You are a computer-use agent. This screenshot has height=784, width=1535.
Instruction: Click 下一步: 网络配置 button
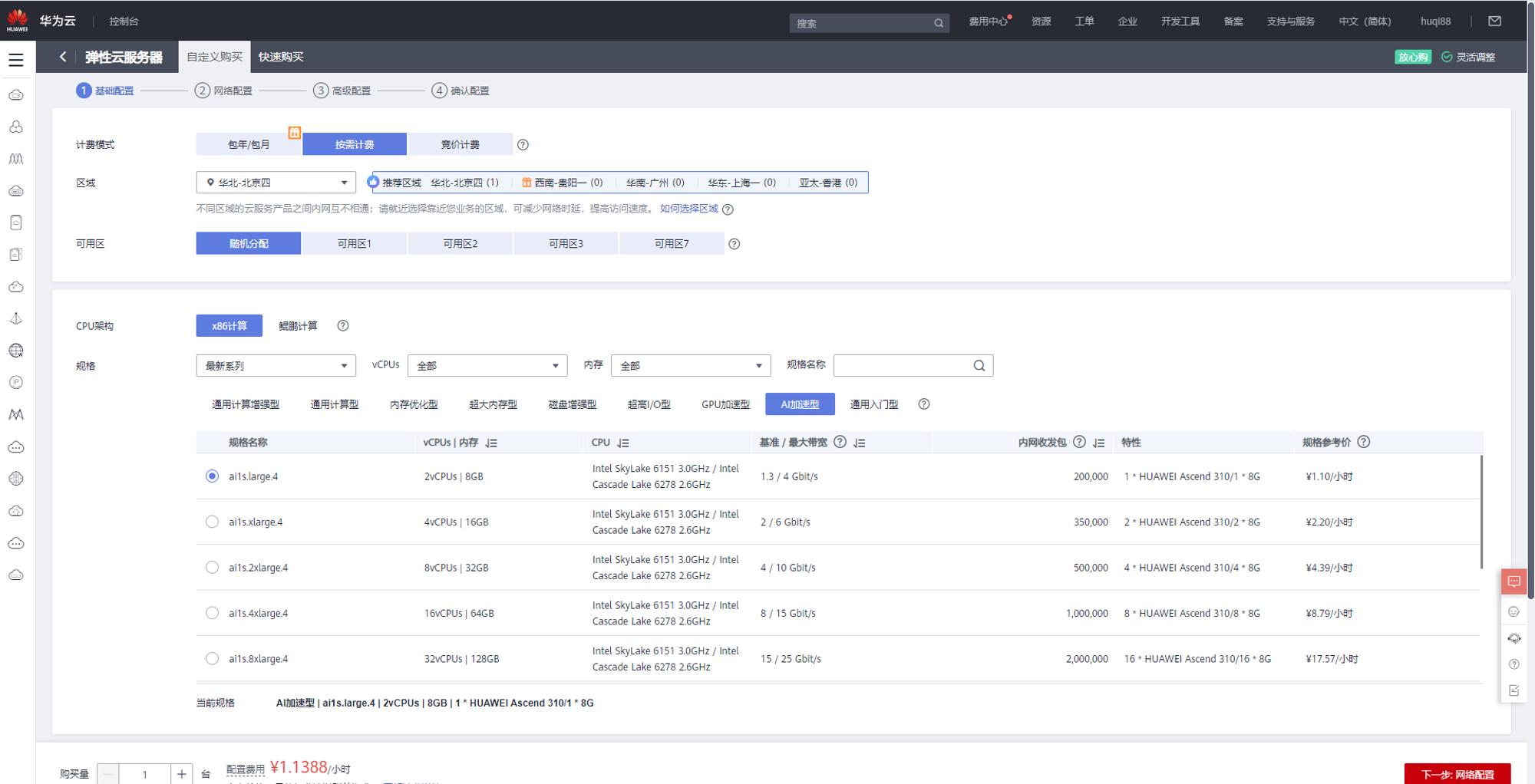(x=1457, y=774)
